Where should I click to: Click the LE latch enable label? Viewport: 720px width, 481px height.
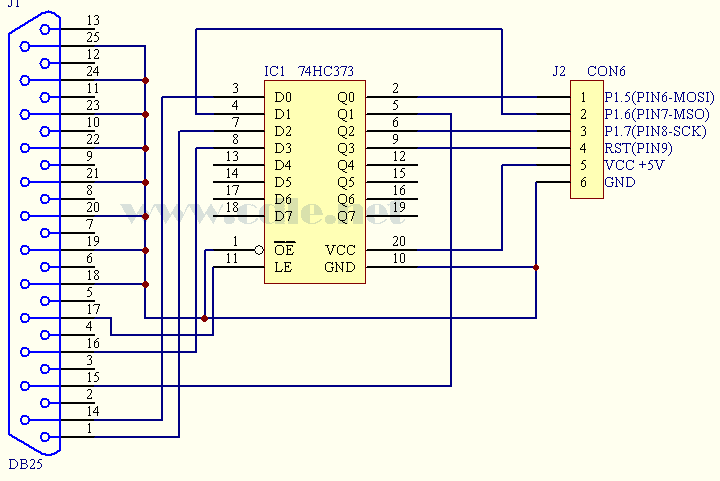pyautogui.click(x=282, y=268)
